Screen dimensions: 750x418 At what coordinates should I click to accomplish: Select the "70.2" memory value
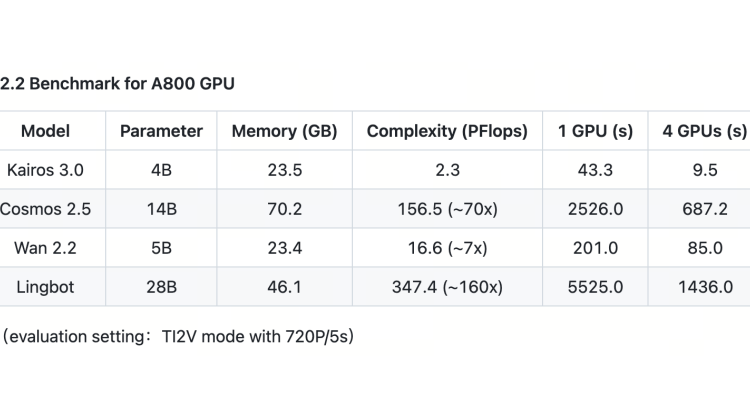click(x=284, y=209)
